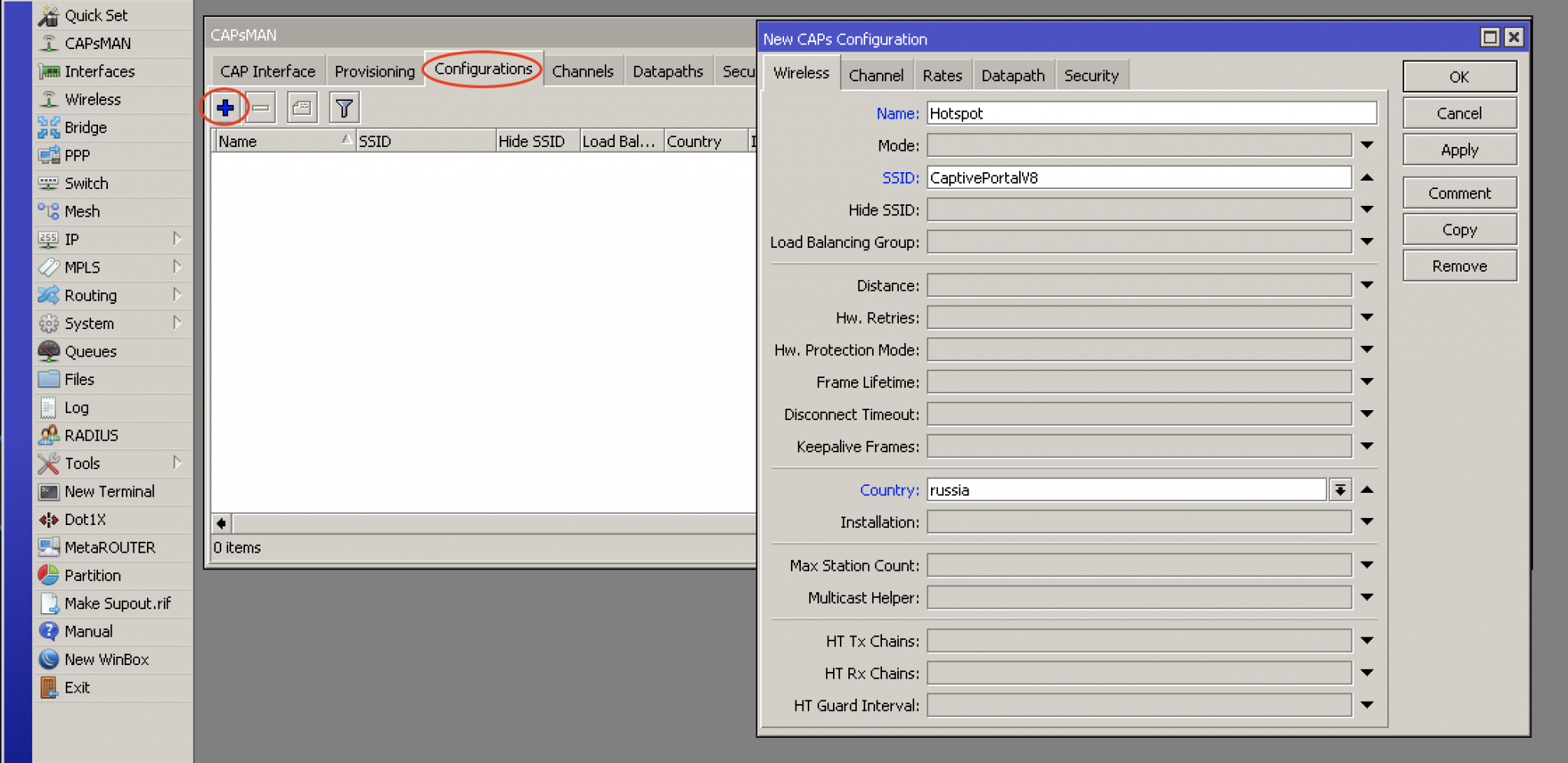Click in the Name input field
This screenshot has width=1568, height=763.
[x=1151, y=113]
